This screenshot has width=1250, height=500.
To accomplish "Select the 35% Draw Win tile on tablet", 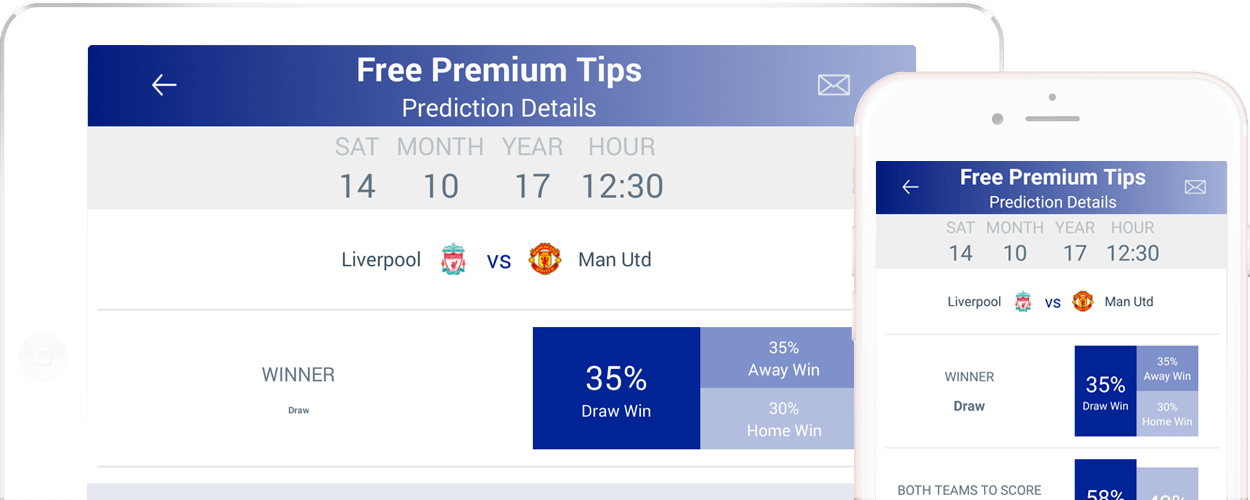I will (616, 388).
